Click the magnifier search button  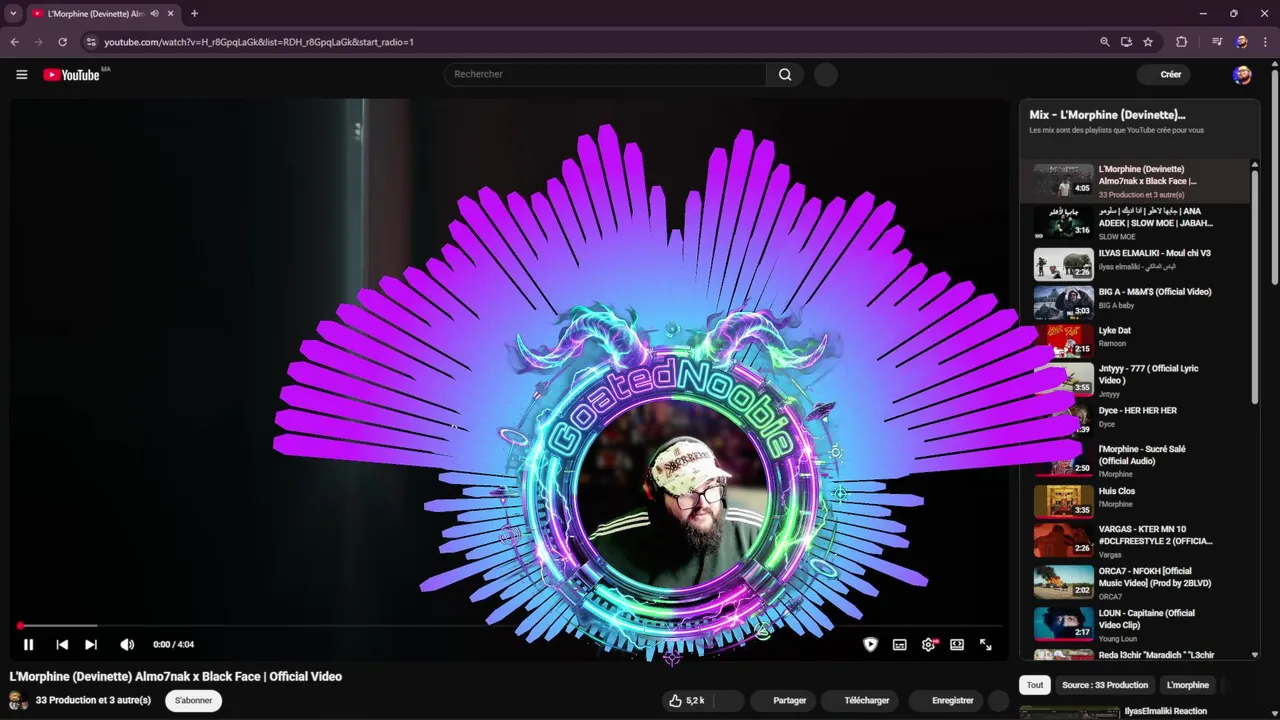pos(785,74)
